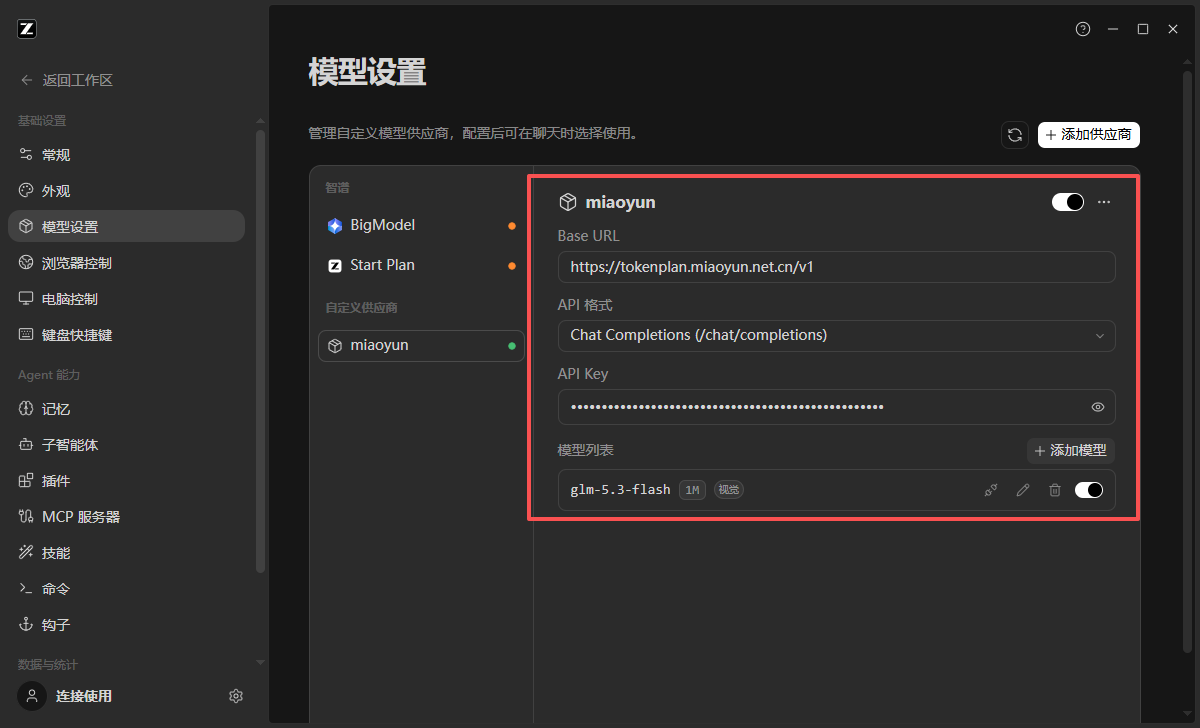Refresh the provider list icon
Viewport: 1200px width, 728px height.
(x=1015, y=135)
